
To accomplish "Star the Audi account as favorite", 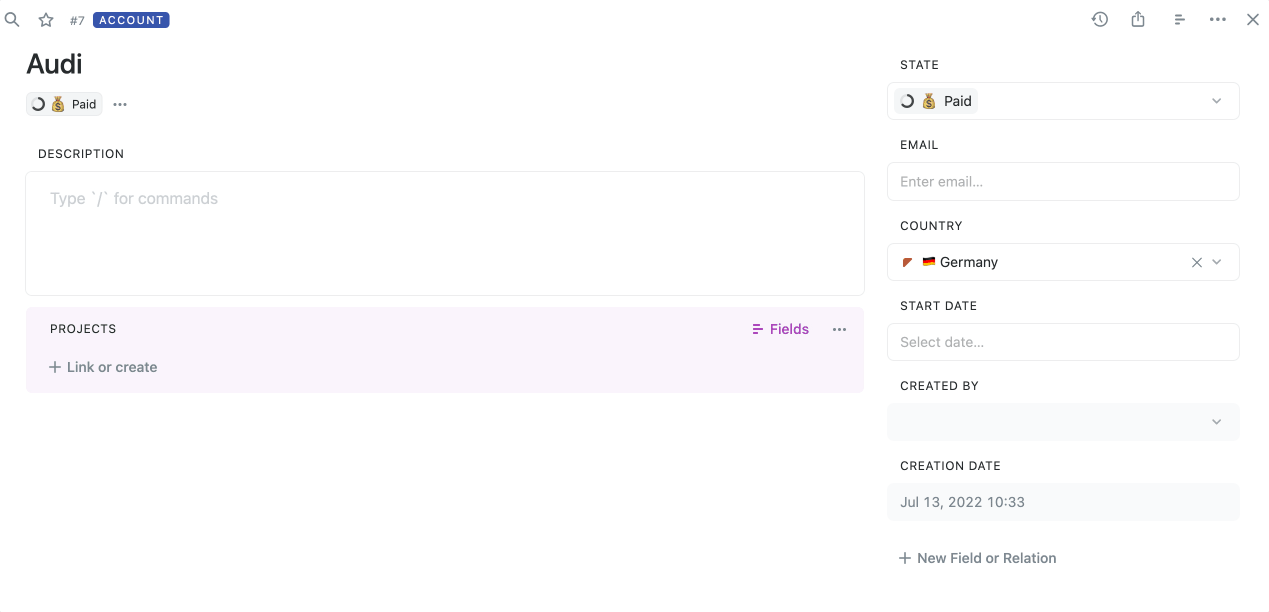I will pos(46,20).
